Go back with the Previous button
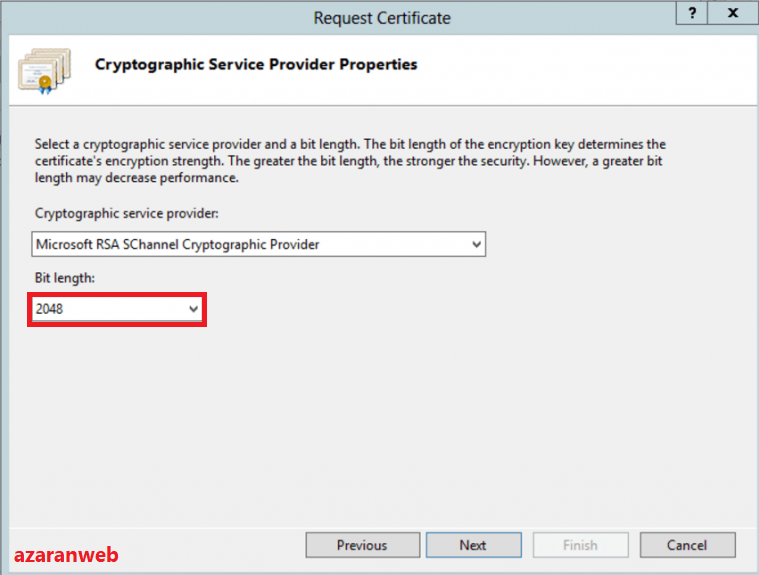The width and height of the screenshot is (759, 575). point(361,545)
